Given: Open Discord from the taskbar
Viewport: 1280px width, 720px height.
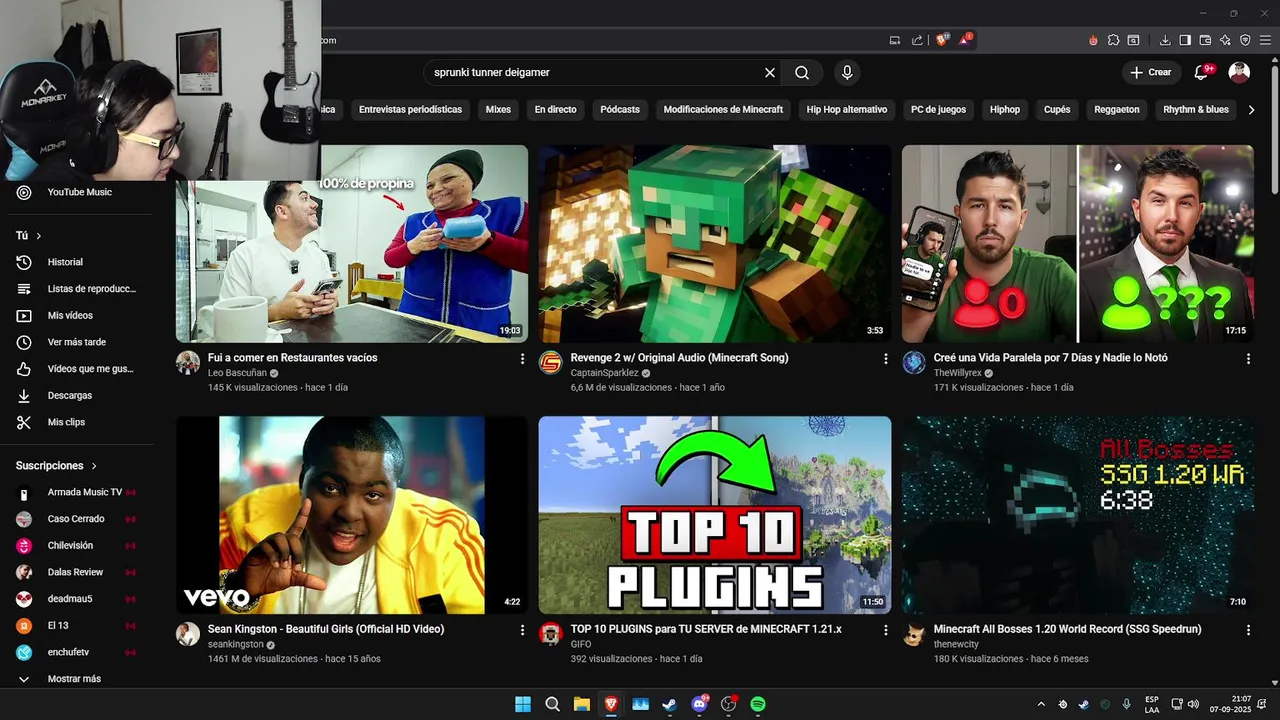Looking at the screenshot, I should [700, 704].
